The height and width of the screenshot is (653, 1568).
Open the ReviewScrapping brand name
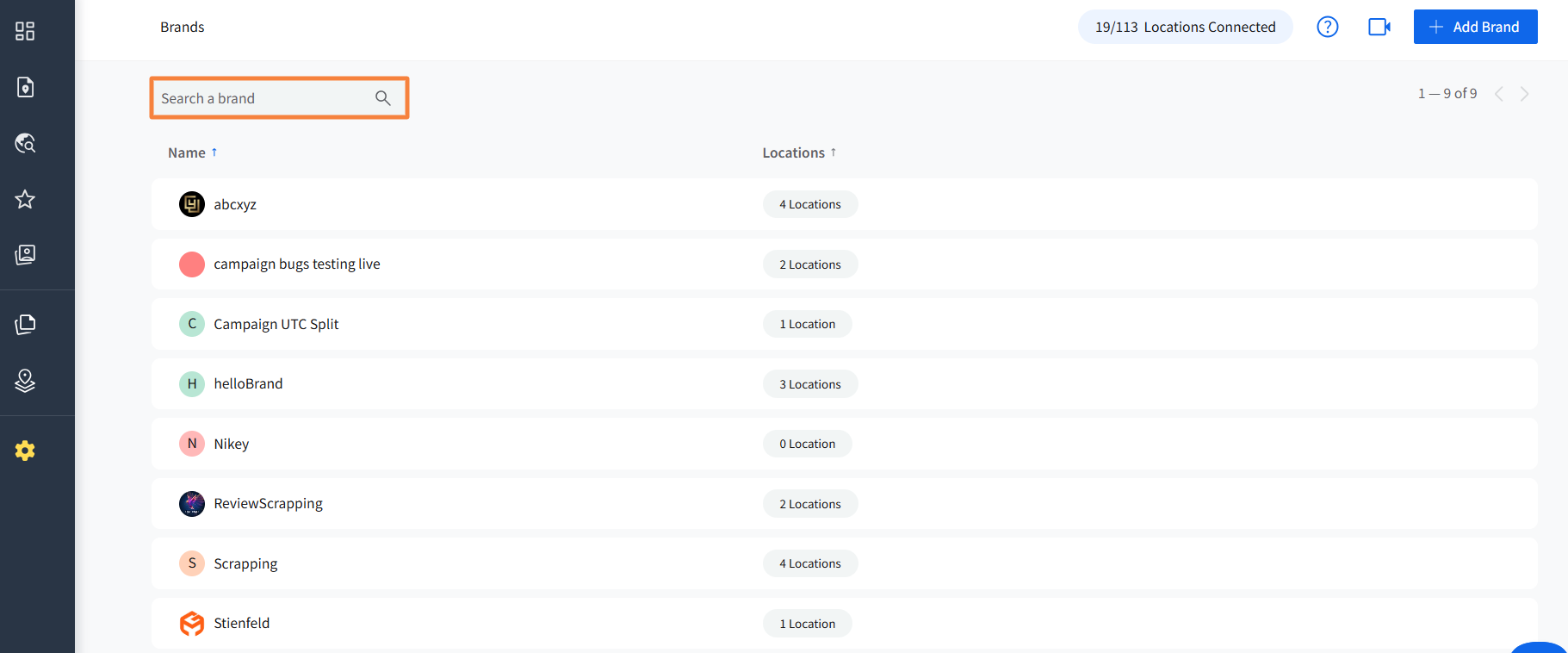tap(269, 504)
